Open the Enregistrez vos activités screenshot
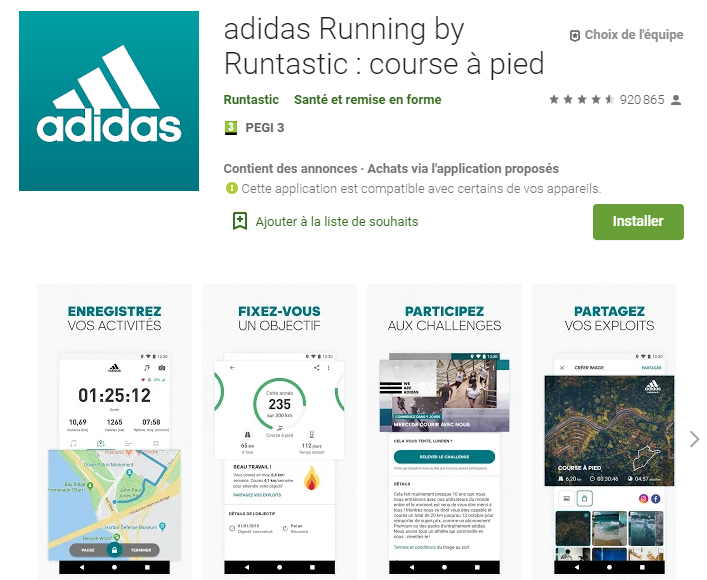The height and width of the screenshot is (580, 707). (x=115, y=432)
